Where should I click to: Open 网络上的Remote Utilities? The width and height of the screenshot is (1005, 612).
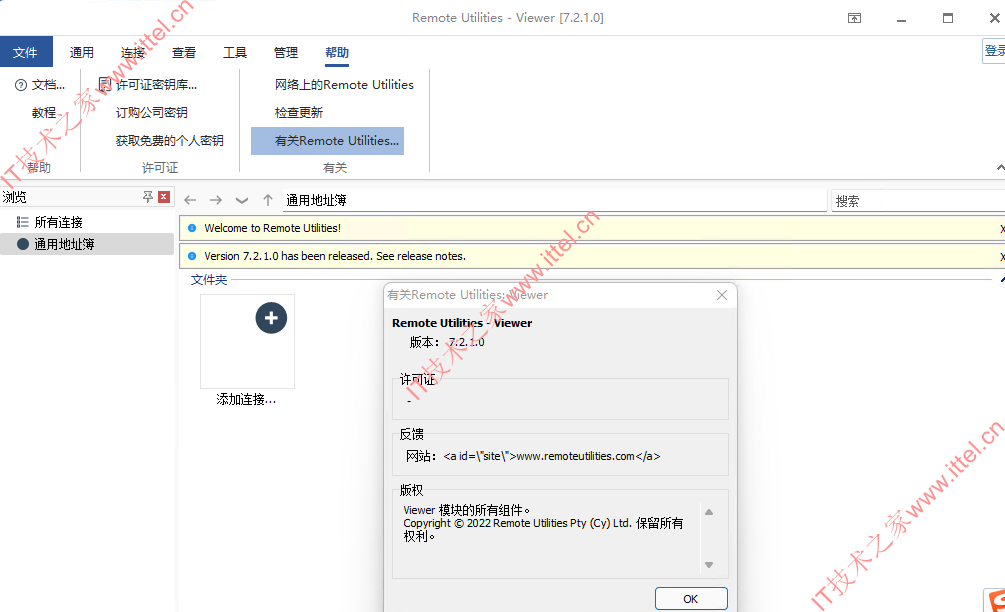click(x=344, y=85)
